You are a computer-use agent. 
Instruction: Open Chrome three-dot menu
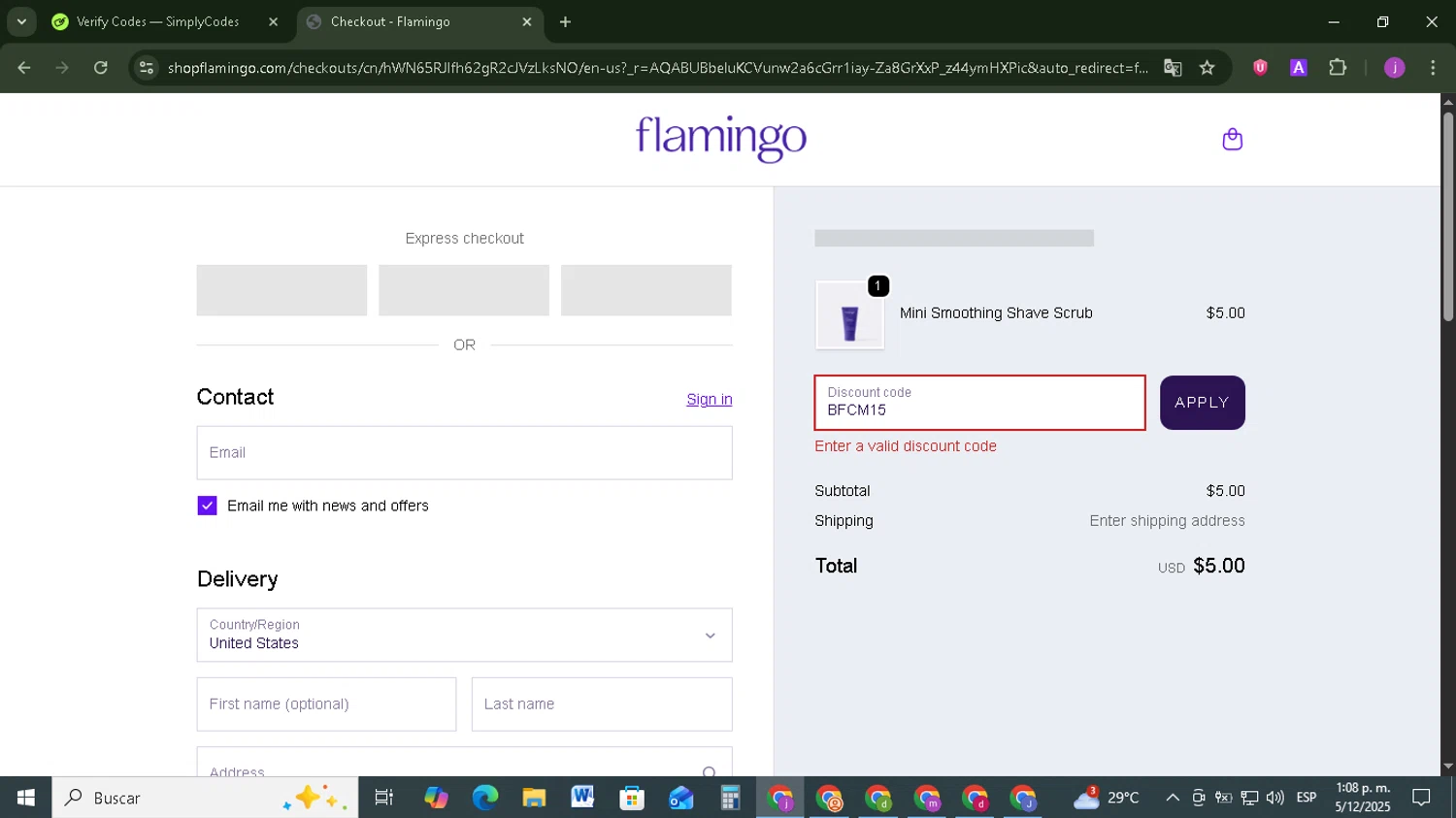click(x=1433, y=68)
